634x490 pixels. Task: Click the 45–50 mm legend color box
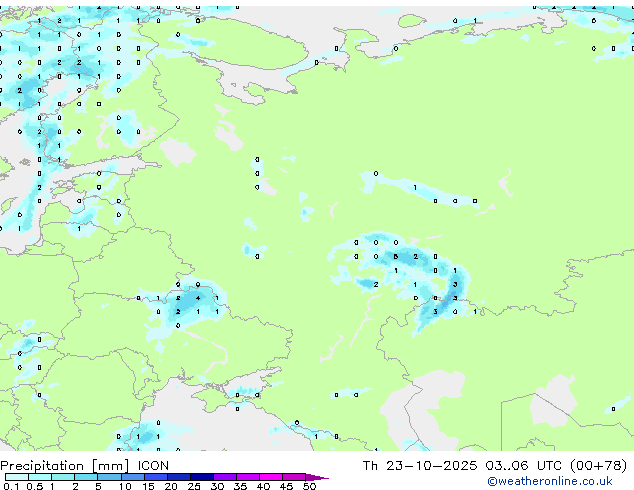point(294,477)
